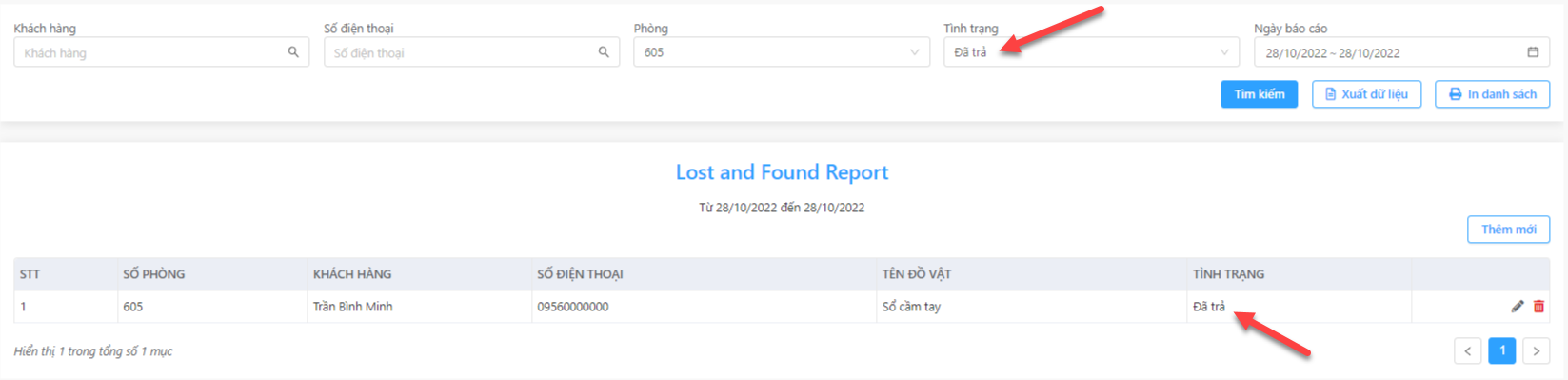The height and width of the screenshot is (380, 1568).
Task: Go to next page arrow
Action: click(1537, 351)
